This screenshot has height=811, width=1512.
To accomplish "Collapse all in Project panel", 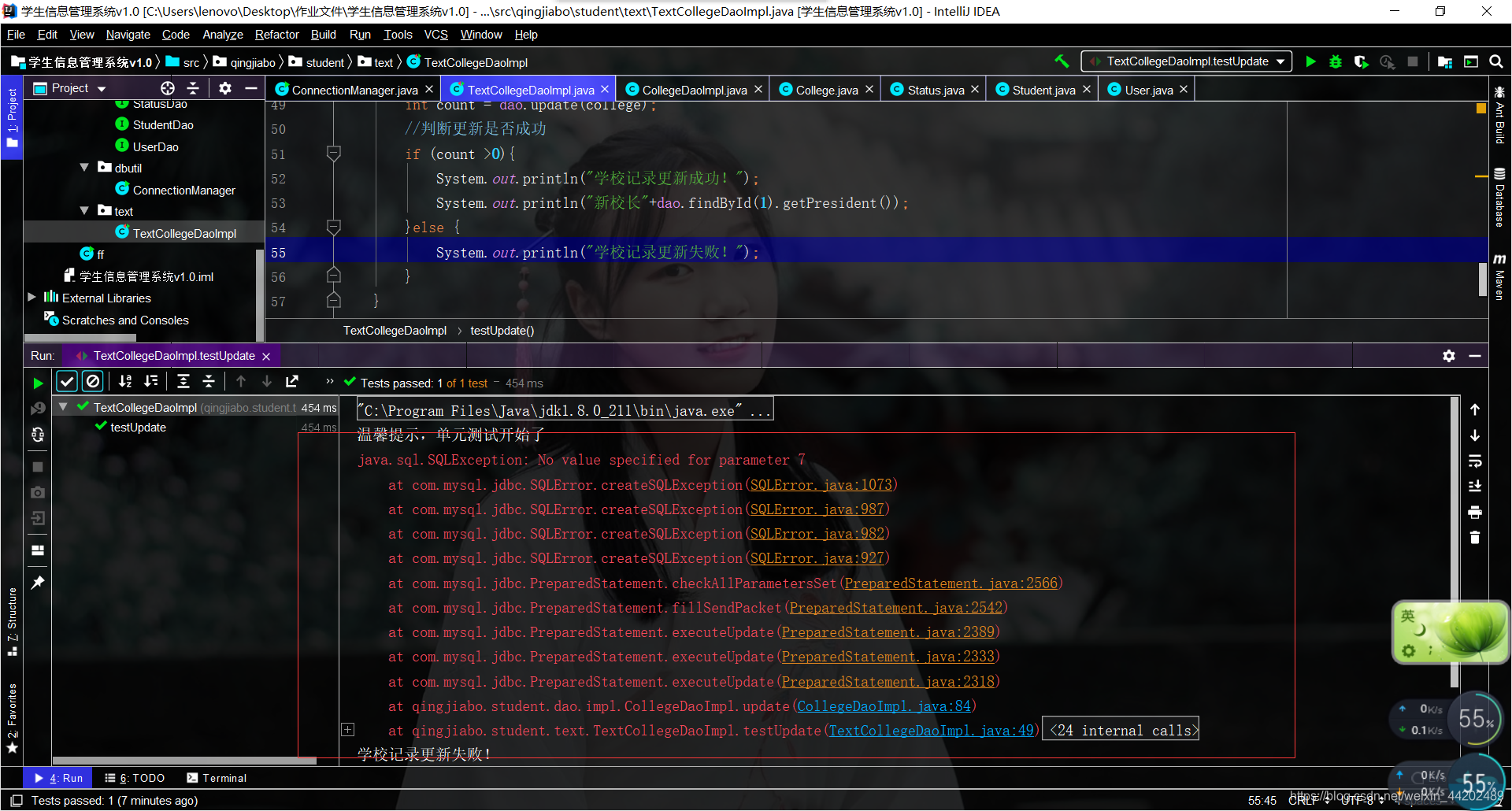I will coord(193,88).
